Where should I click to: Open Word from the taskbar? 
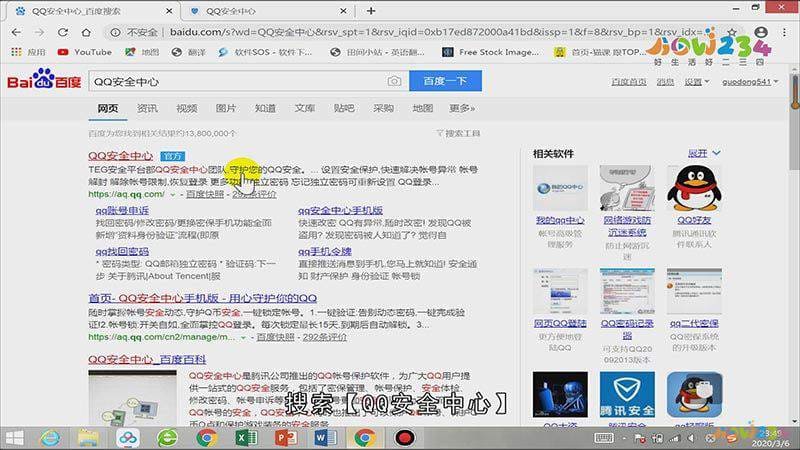[325, 438]
